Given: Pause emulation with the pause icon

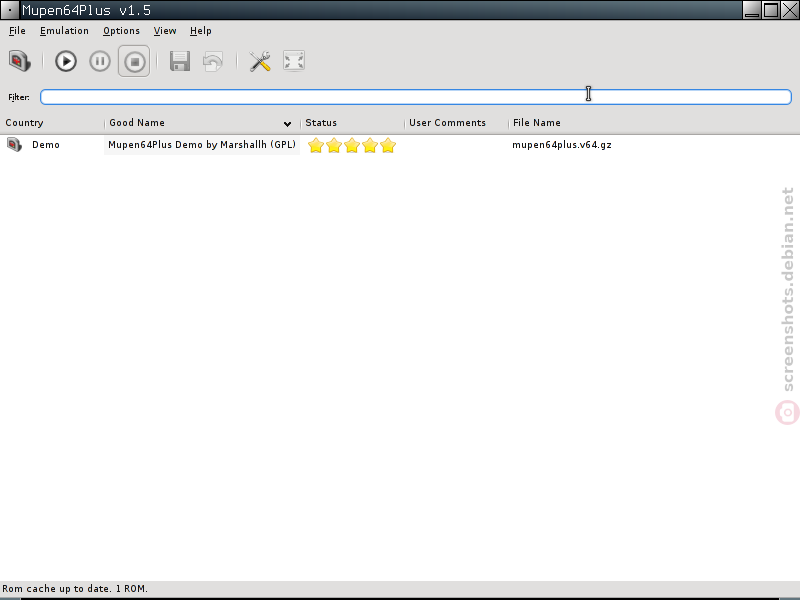Looking at the screenshot, I should pyautogui.click(x=99, y=61).
